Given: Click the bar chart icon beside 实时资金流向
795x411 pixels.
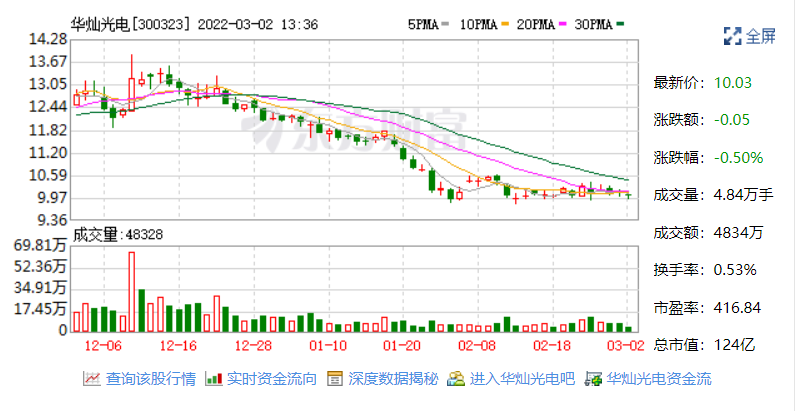Looking at the screenshot, I should 213,379.
